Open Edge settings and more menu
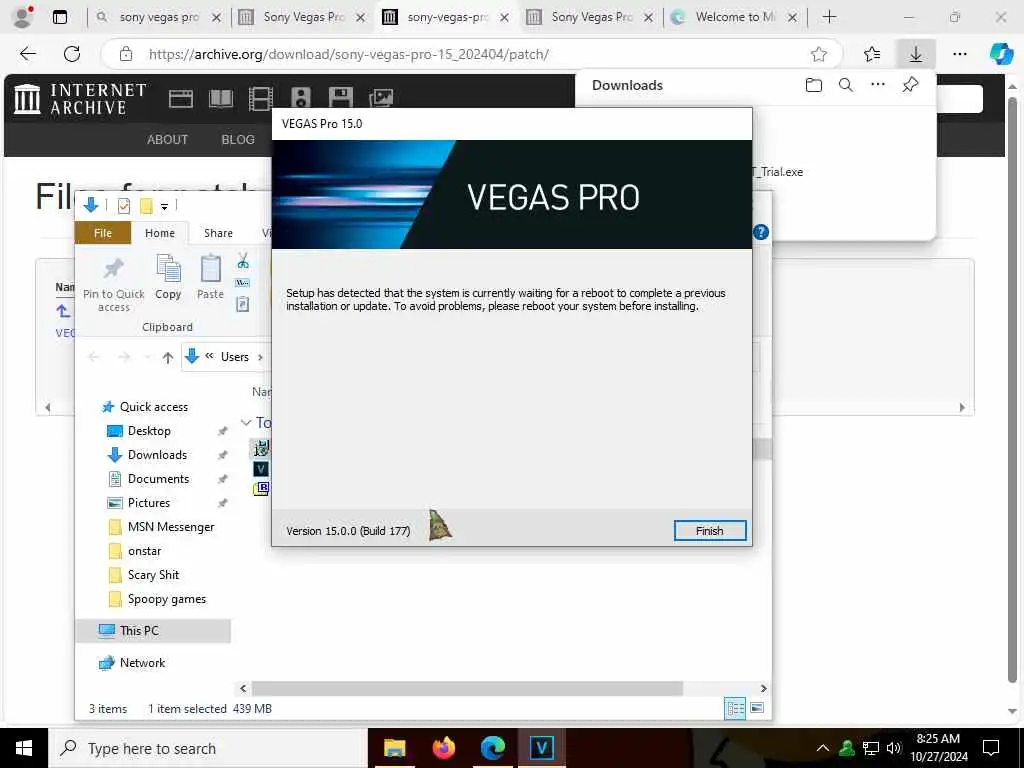The image size is (1024, 768). pos(959,54)
